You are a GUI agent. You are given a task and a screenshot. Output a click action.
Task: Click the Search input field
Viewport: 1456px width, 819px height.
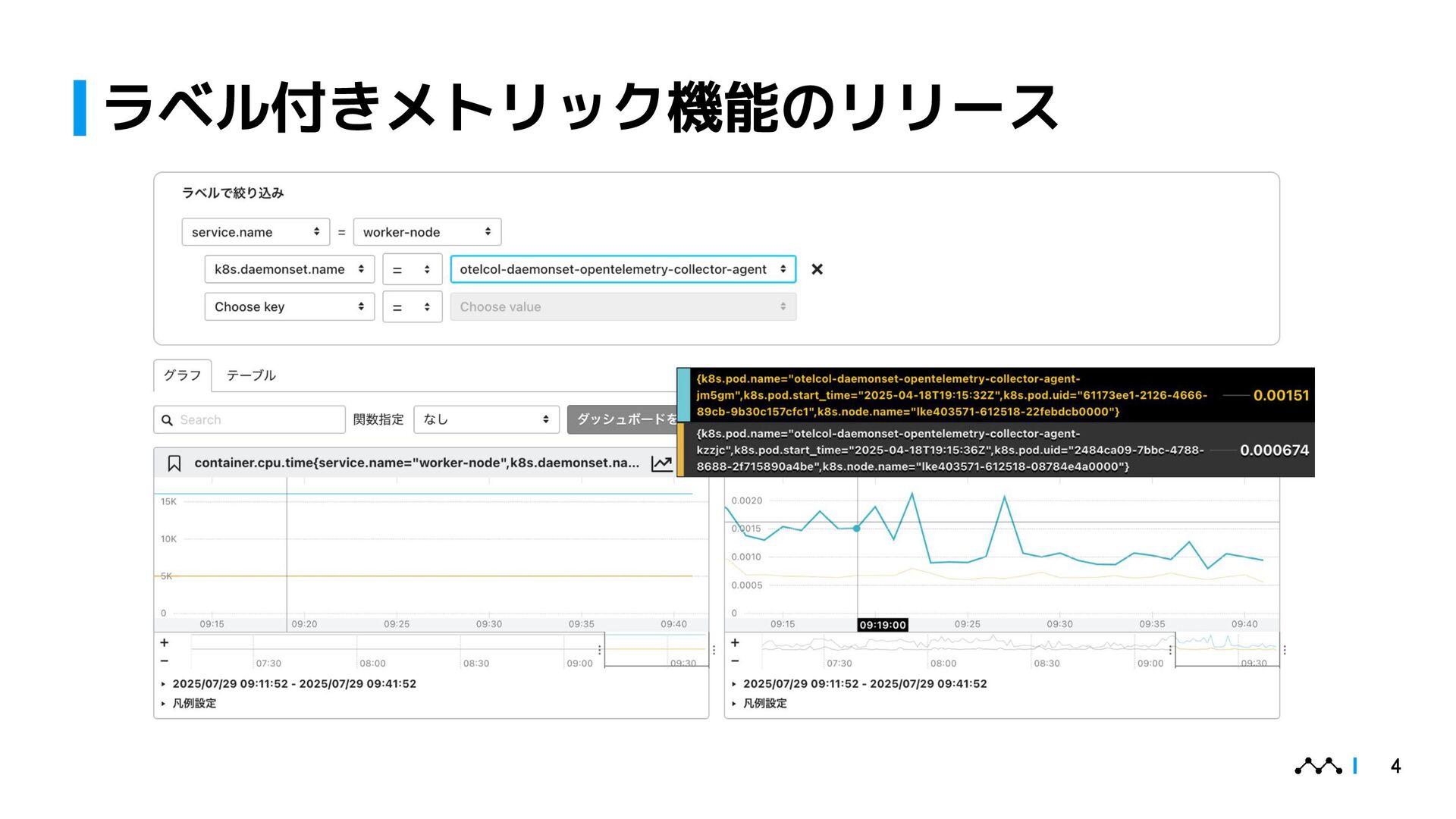pos(249,419)
